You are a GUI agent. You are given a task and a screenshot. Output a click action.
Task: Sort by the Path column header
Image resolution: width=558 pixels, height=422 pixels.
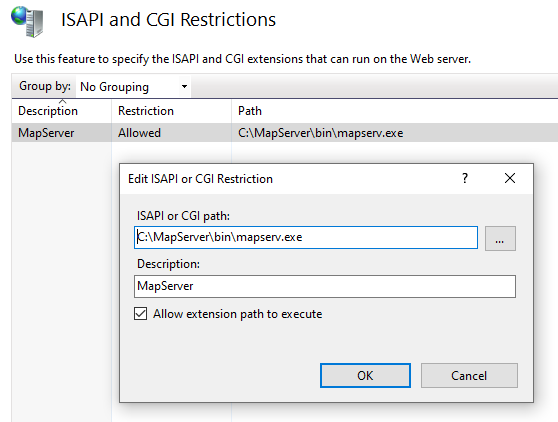(395, 111)
